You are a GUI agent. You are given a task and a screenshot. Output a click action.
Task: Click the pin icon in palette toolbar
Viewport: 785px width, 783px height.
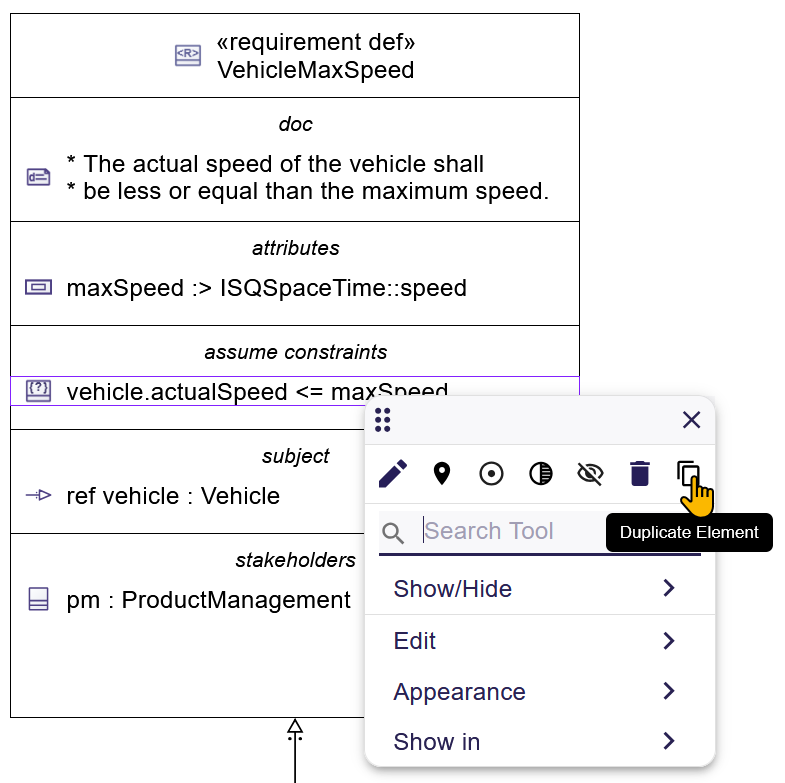point(442,473)
